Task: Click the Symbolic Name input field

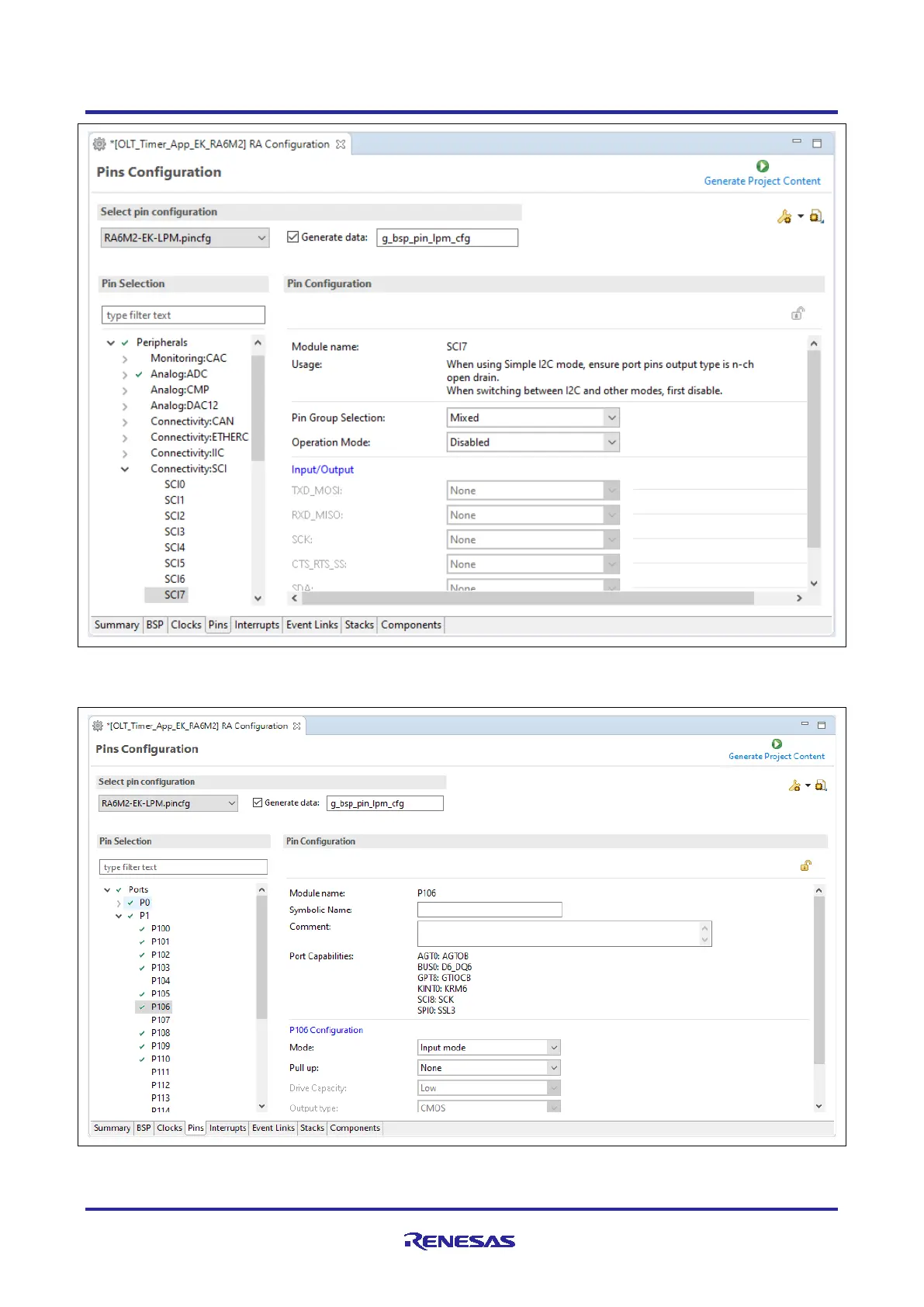Action: (x=489, y=910)
